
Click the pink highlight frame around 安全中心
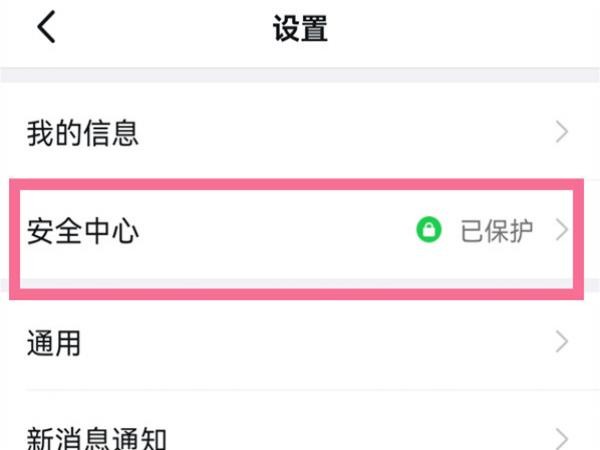click(297, 184)
